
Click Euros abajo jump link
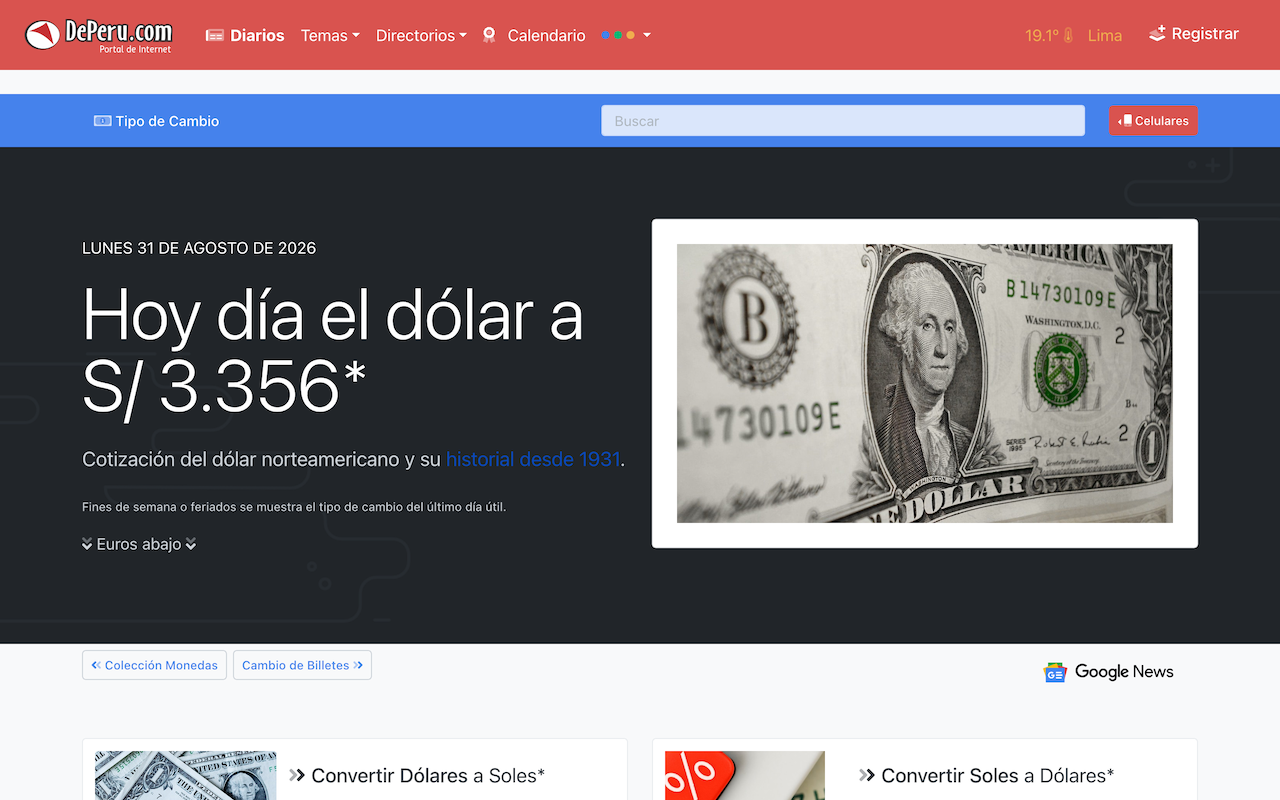pos(139,544)
